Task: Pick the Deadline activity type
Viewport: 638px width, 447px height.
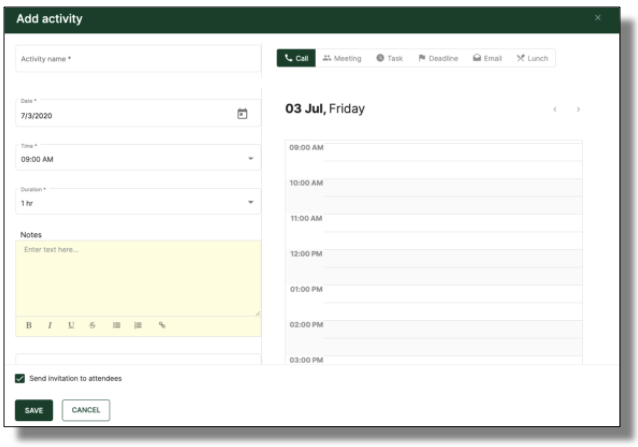Action: coord(438,58)
